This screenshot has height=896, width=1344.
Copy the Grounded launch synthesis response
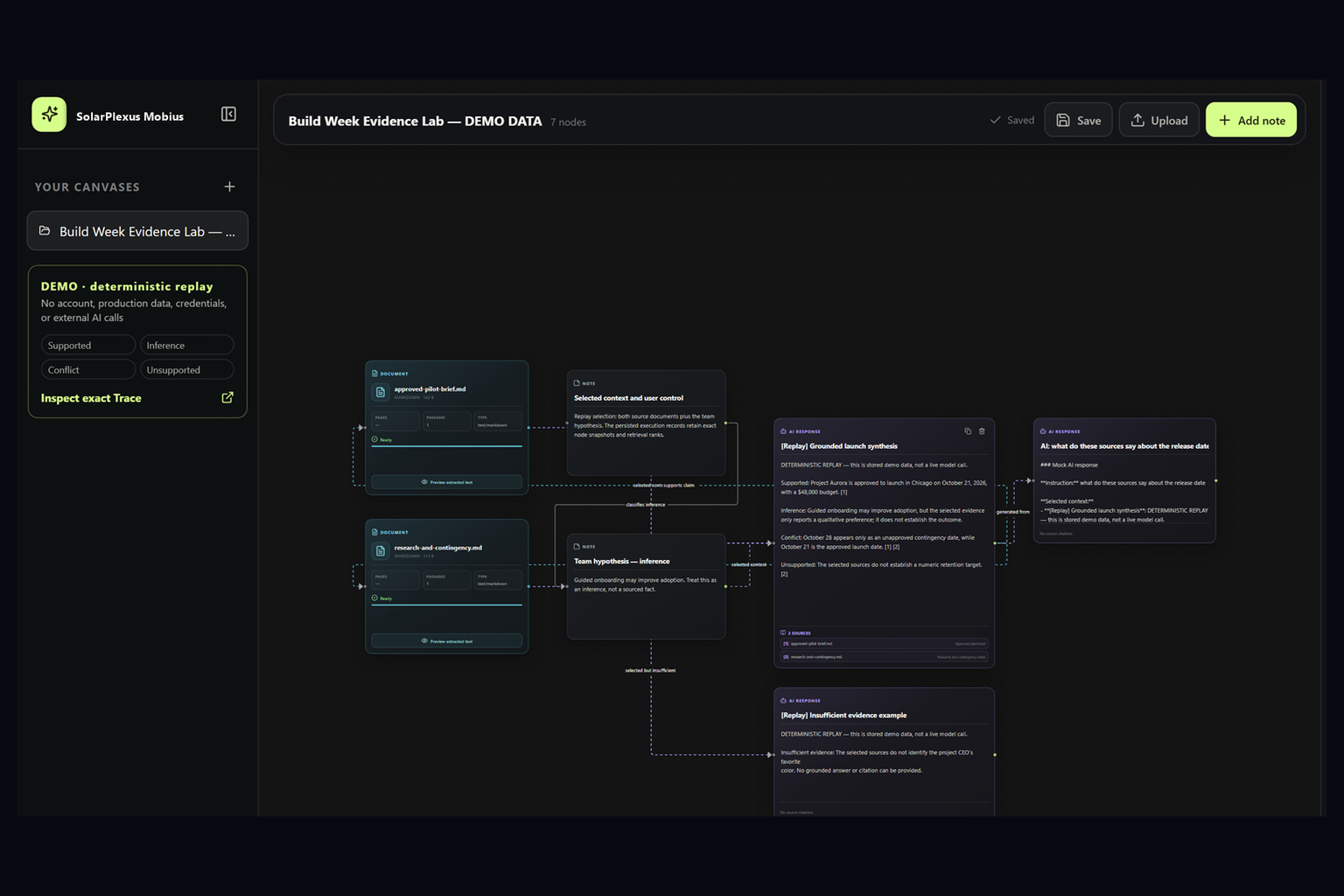tap(968, 431)
